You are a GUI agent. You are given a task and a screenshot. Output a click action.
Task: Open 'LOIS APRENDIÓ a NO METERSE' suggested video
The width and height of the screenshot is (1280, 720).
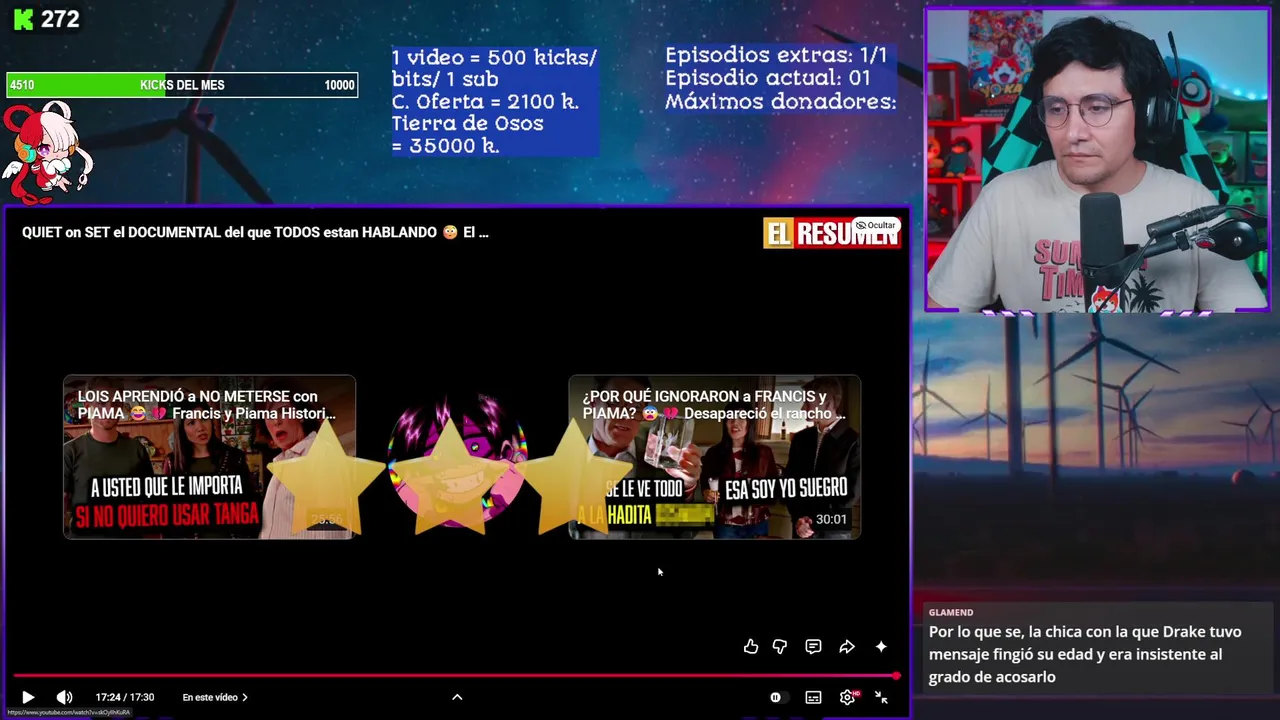pyautogui.click(x=209, y=457)
